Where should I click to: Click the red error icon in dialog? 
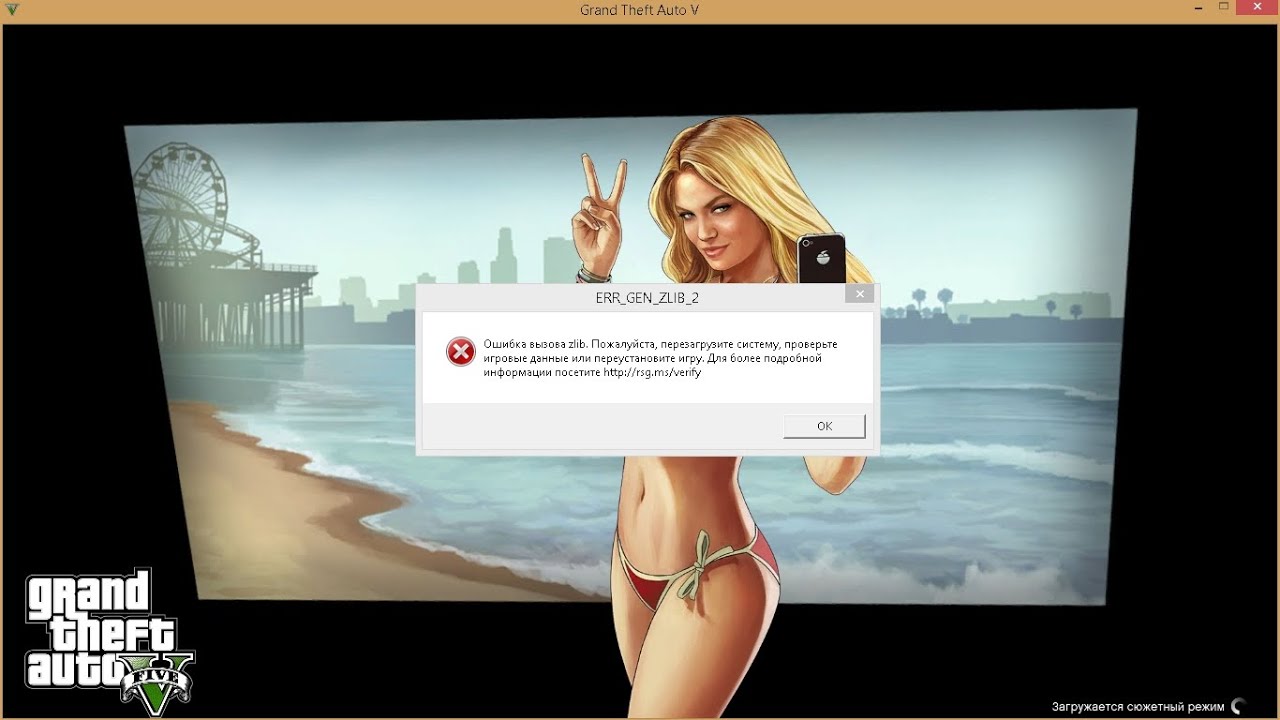(461, 351)
